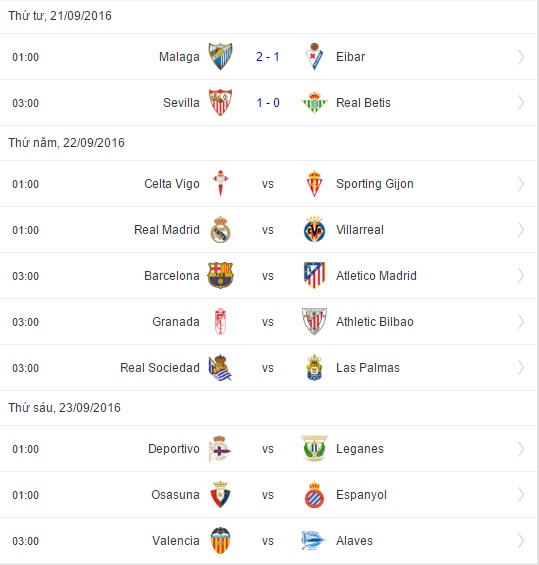Open the Sevilla 1 - 0 score
This screenshot has height=565, width=539.
[268, 103]
